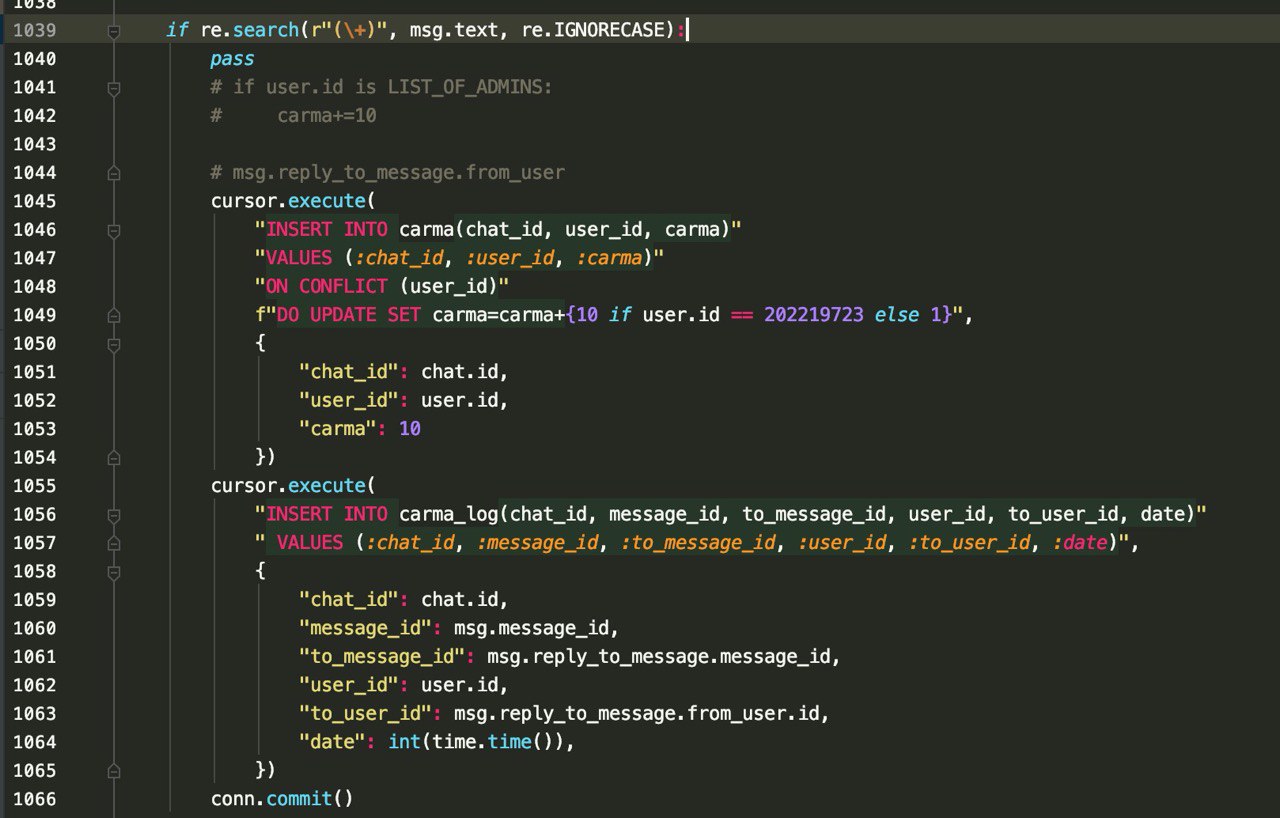Click the "date" key on line 1064
The height and width of the screenshot is (818, 1280).
332,742
